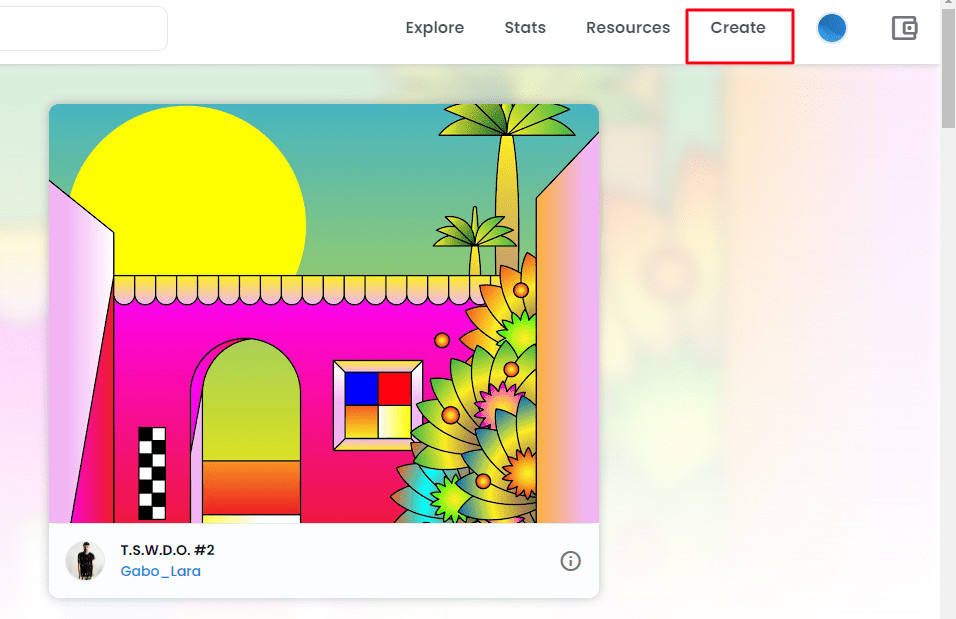Click inside the search field
This screenshot has width=956, height=619.
pyautogui.click(x=83, y=29)
